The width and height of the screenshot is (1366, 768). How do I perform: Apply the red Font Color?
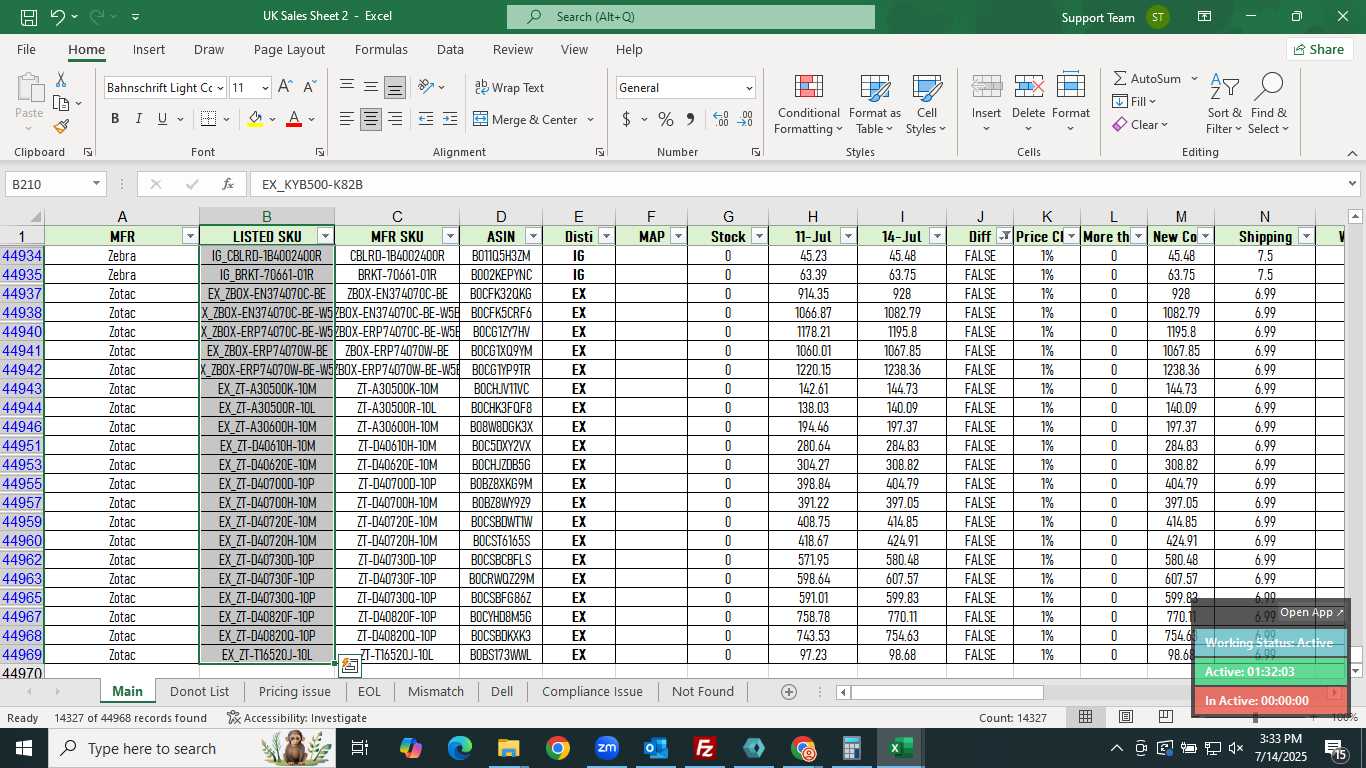294,119
